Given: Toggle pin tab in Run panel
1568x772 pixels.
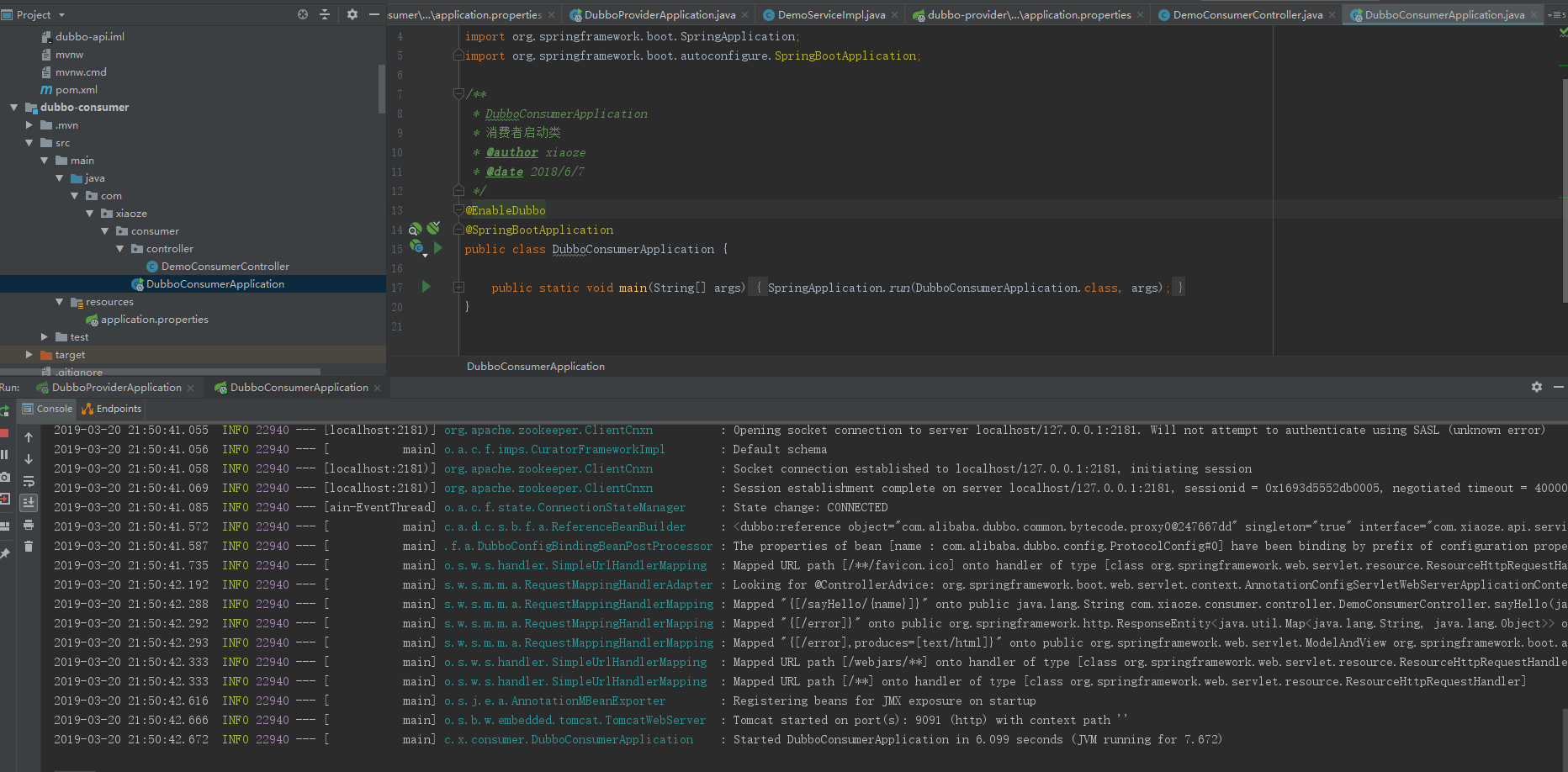Looking at the screenshot, I should [x=4, y=553].
